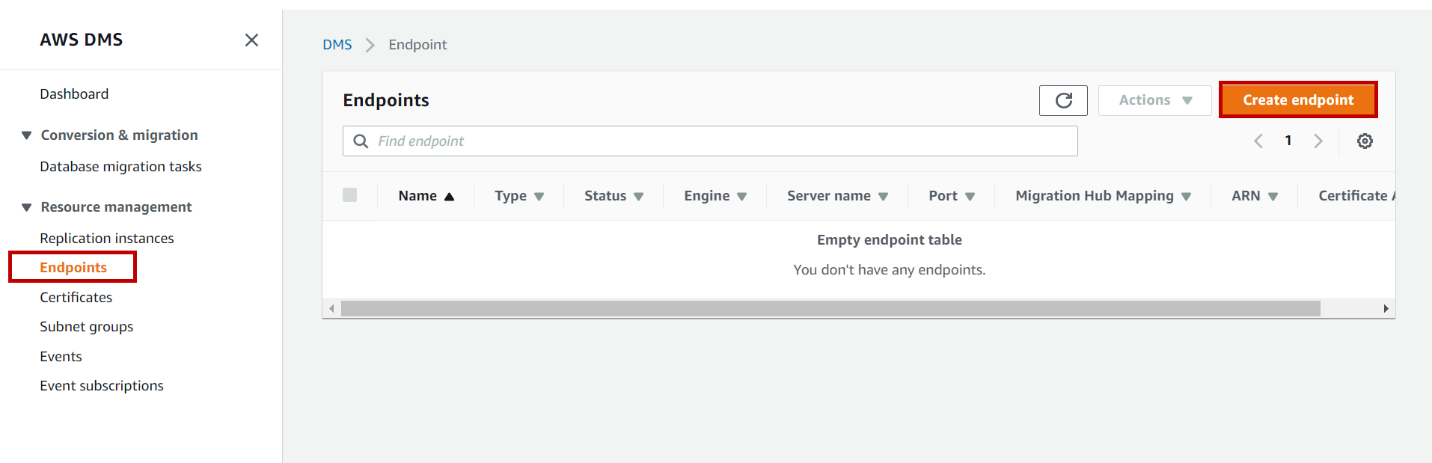Click the refresh endpoints icon button
Image resolution: width=1432 pixels, height=463 pixels.
coord(1063,100)
